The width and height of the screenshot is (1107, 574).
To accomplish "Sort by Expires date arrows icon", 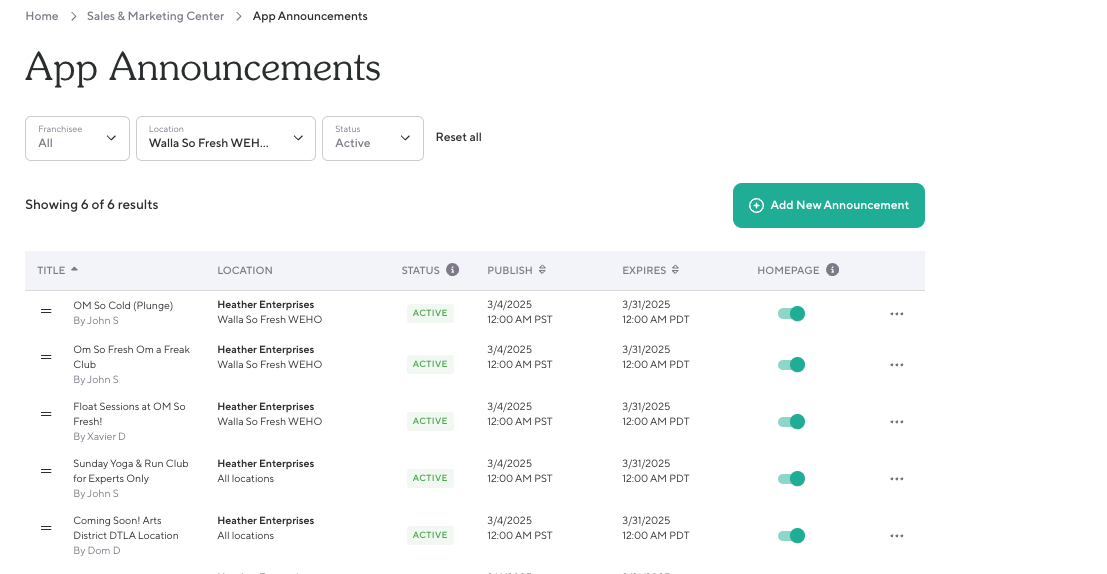I will click(675, 270).
